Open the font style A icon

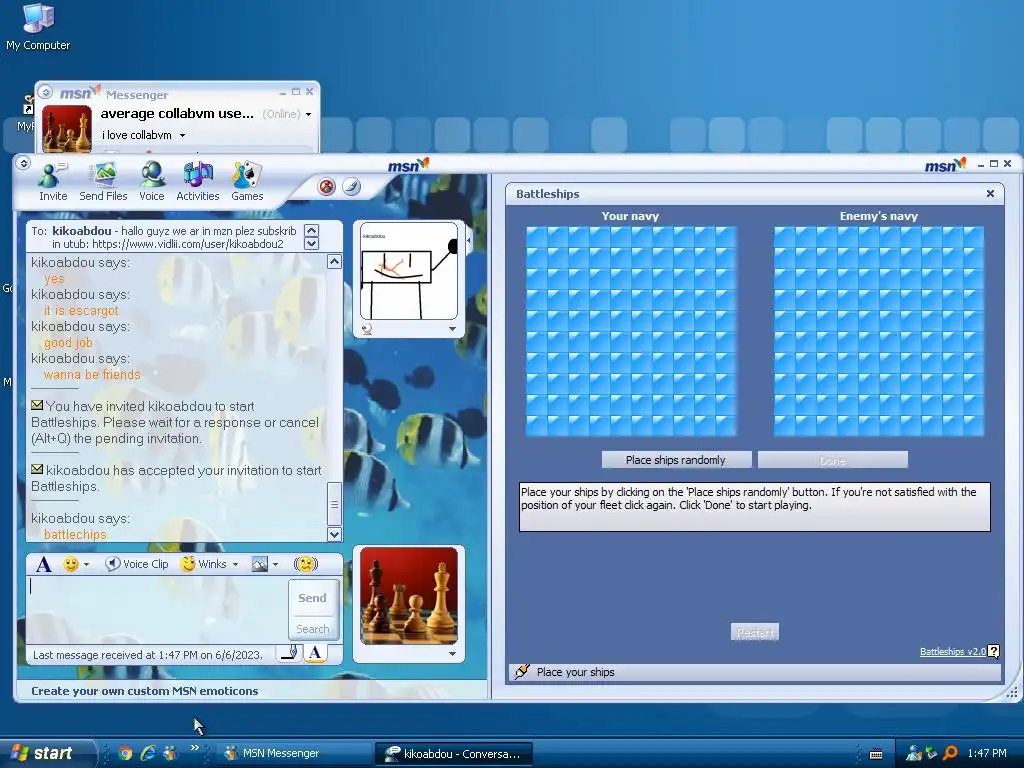[43, 564]
